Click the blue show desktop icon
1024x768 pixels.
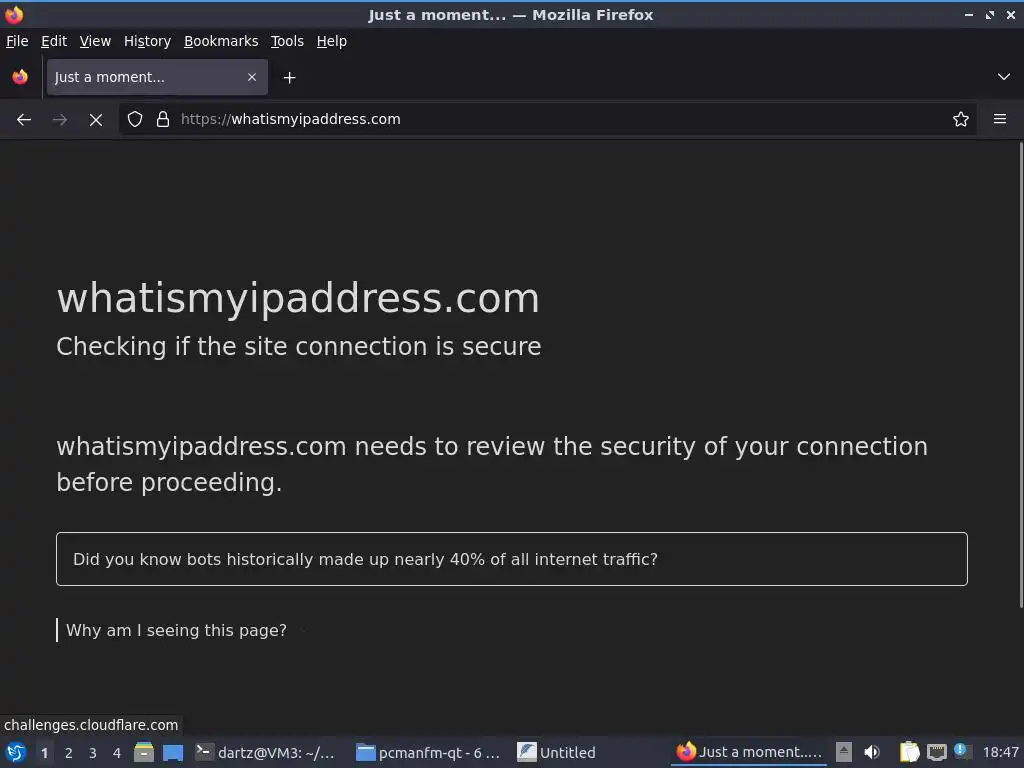click(x=173, y=752)
